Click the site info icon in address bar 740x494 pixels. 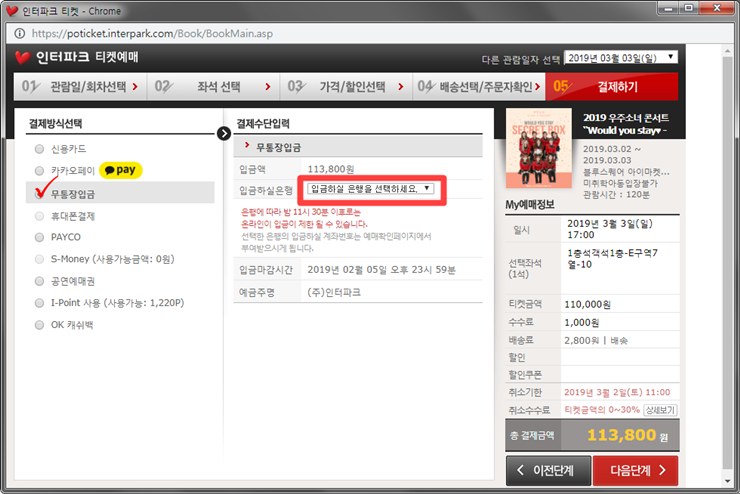(x=20, y=33)
